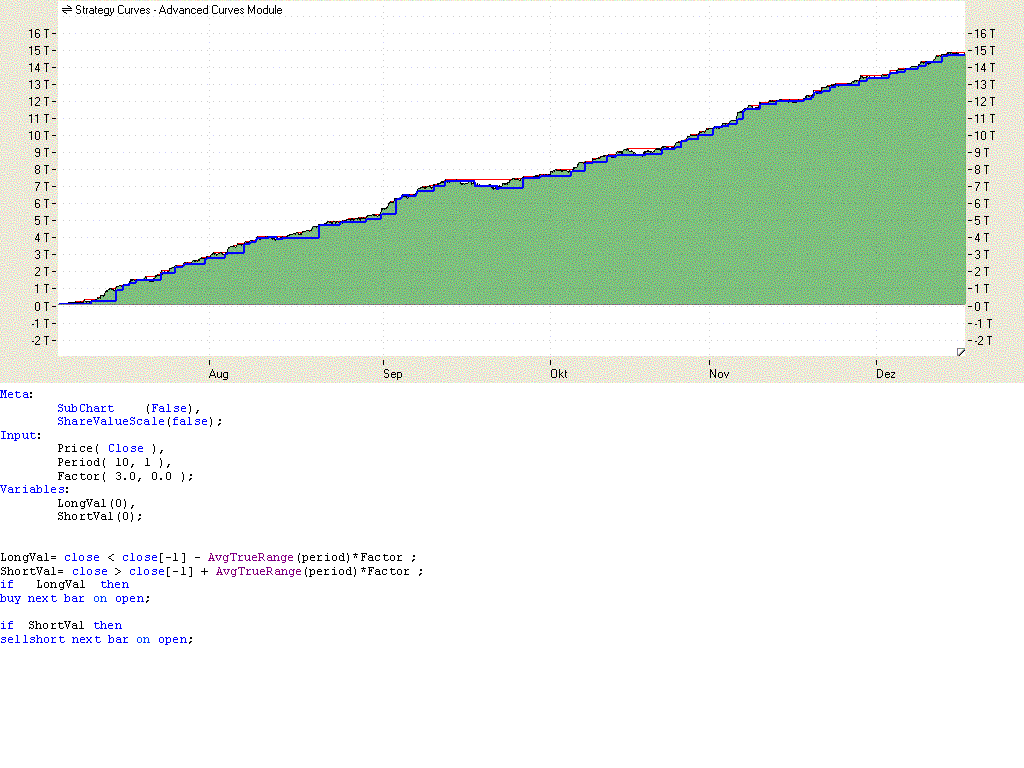
Task: Click the Meta: keyword in the code
Action: (x=16, y=394)
